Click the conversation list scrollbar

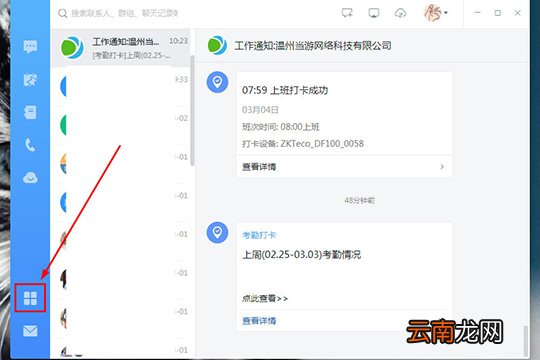(192, 110)
